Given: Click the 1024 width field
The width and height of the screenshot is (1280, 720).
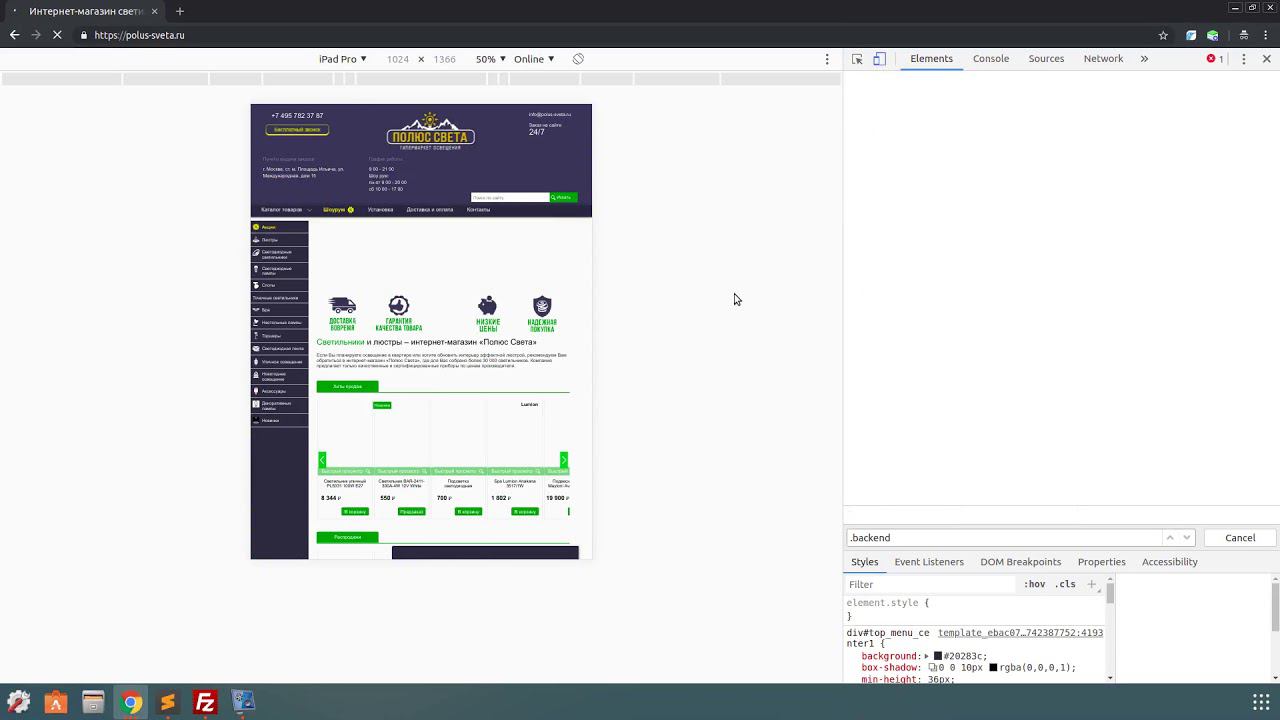Looking at the screenshot, I should tap(398, 59).
